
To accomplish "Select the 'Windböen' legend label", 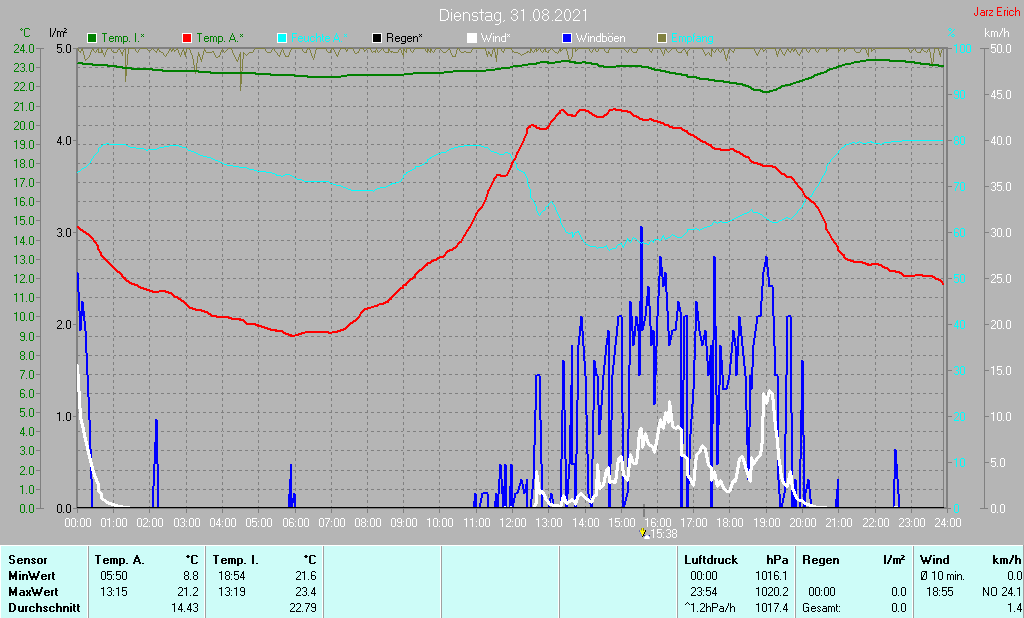I will pos(600,39).
